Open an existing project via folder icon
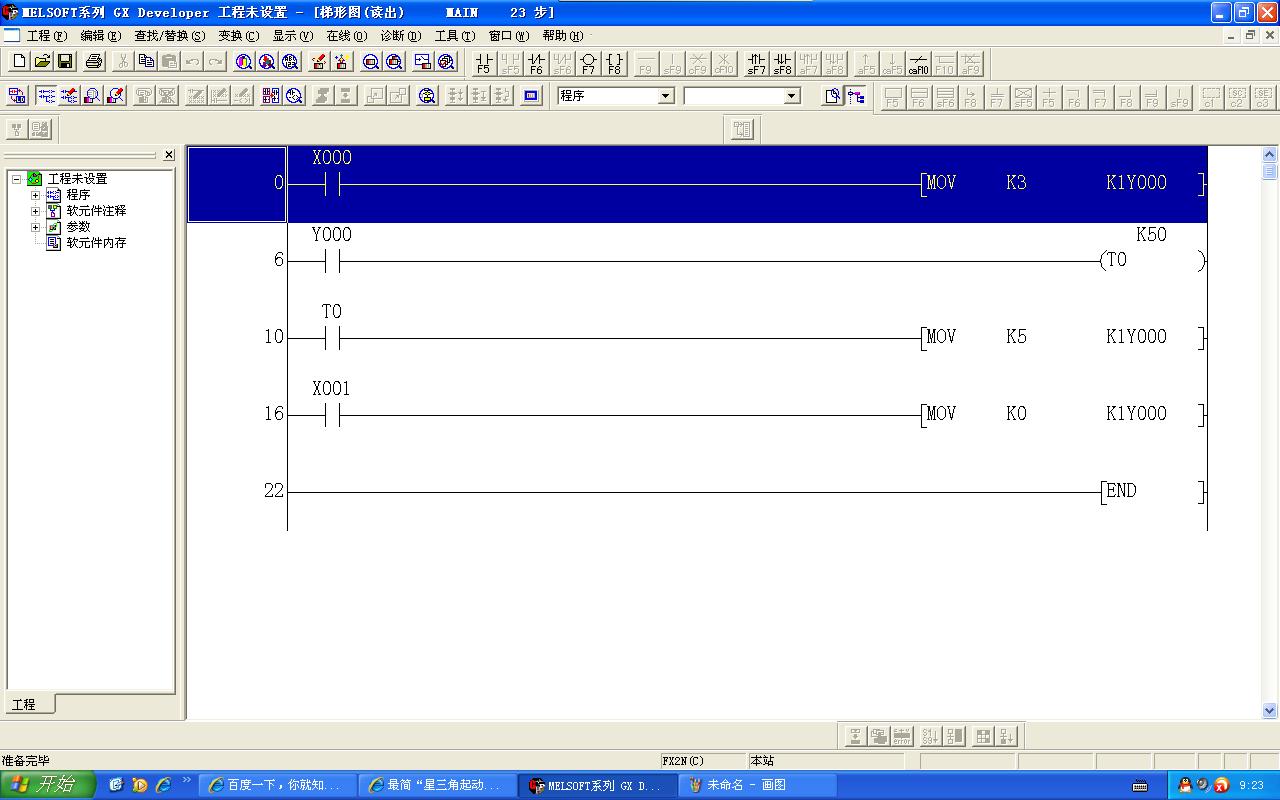The height and width of the screenshot is (800, 1280). coord(42,62)
